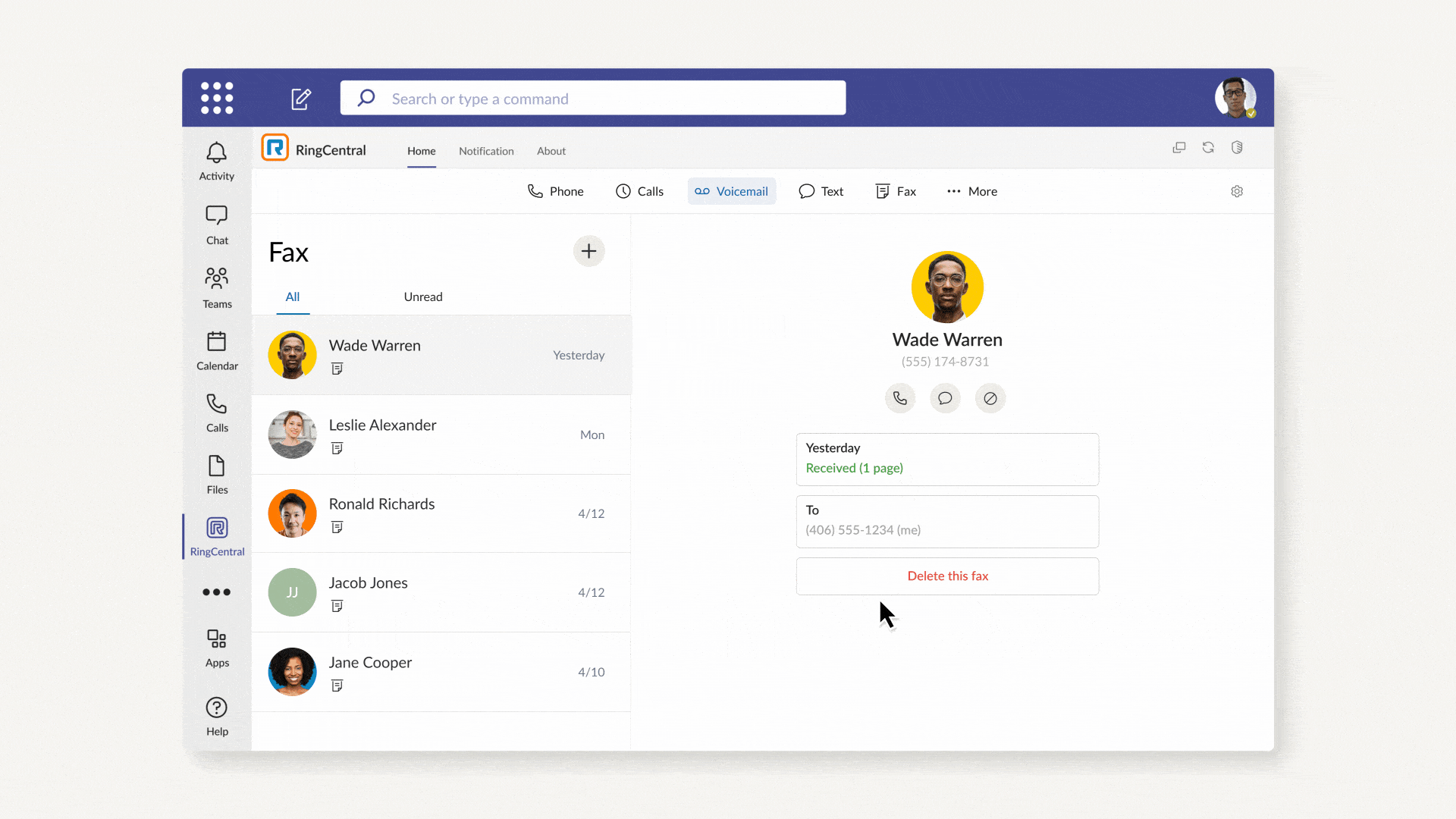Create a new fax with the plus button

click(x=588, y=251)
